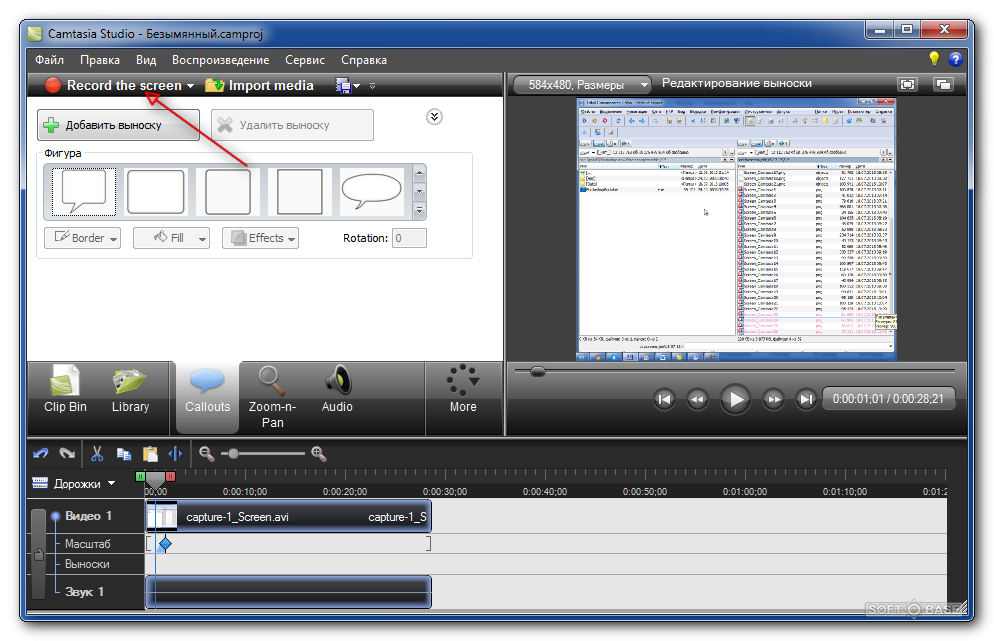Screen dimensions: 994x641
Task: Click Import media button
Action: [259, 86]
